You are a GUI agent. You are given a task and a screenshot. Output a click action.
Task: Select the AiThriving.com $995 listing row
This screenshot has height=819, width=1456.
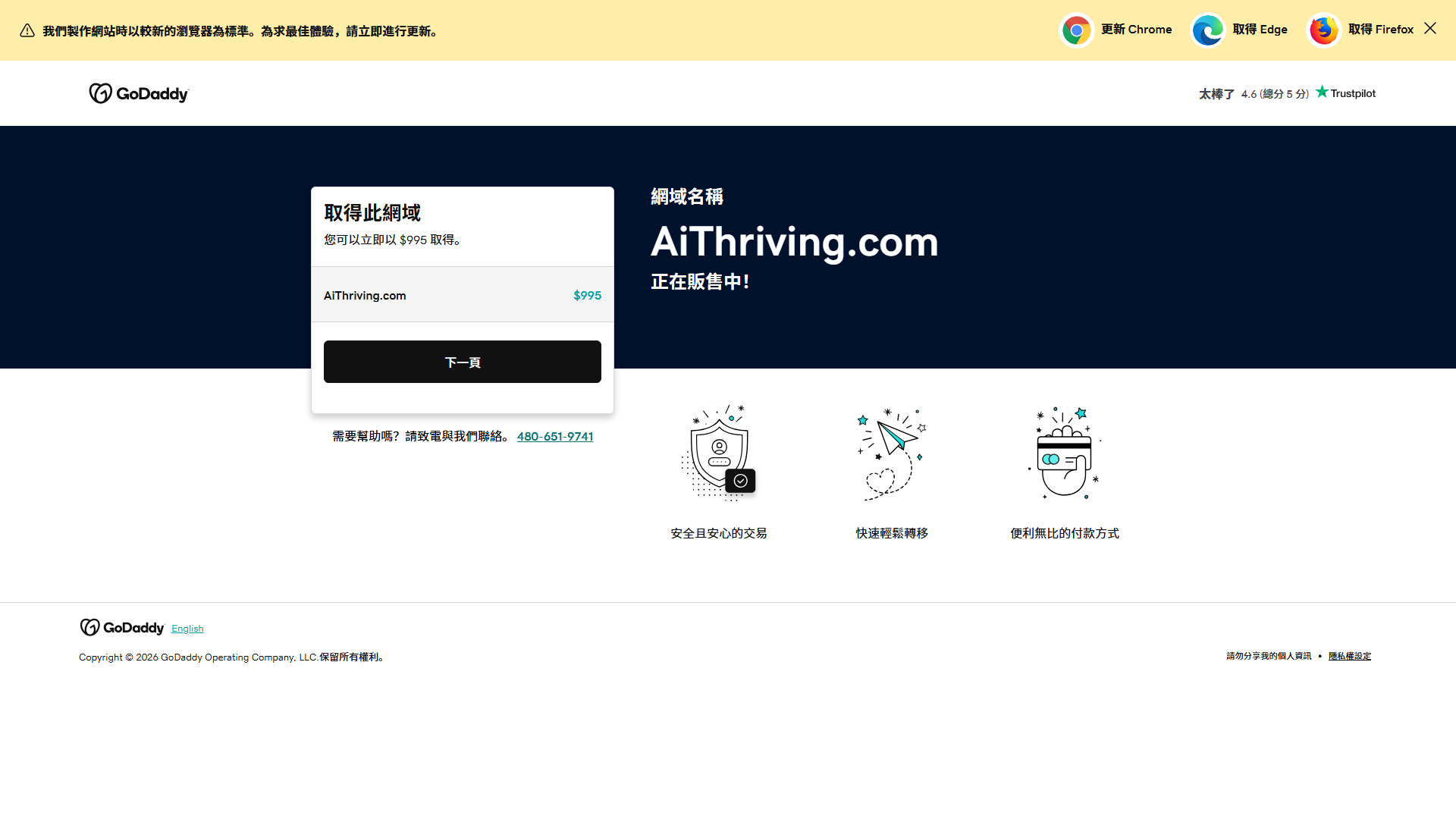462,295
